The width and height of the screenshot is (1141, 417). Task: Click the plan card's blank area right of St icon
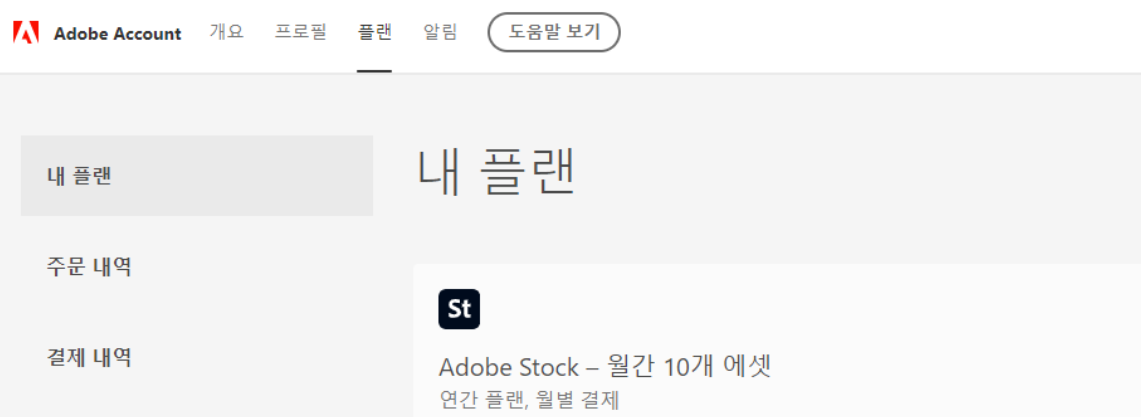click(800, 309)
